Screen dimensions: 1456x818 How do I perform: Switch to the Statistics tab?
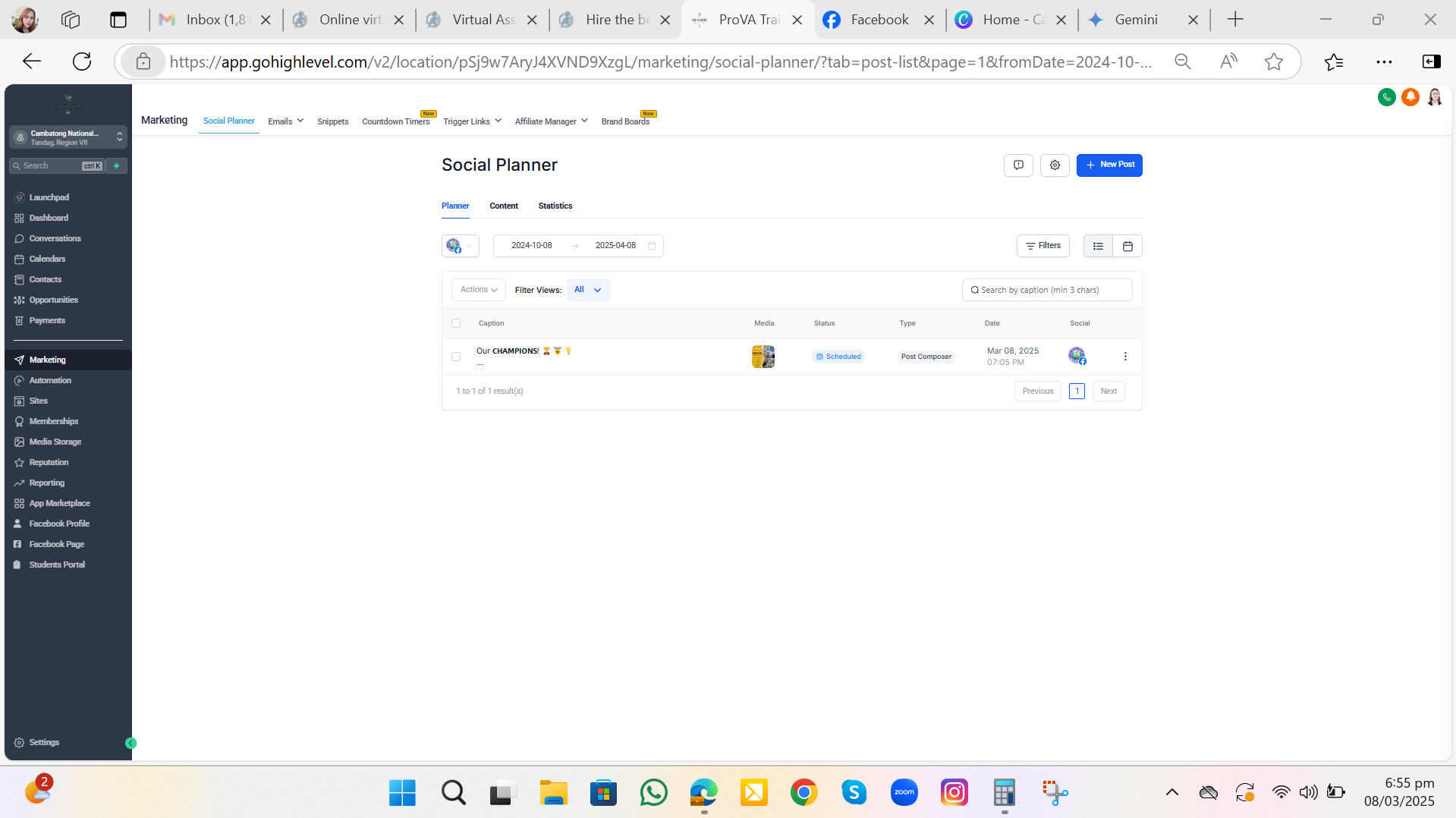555,206
